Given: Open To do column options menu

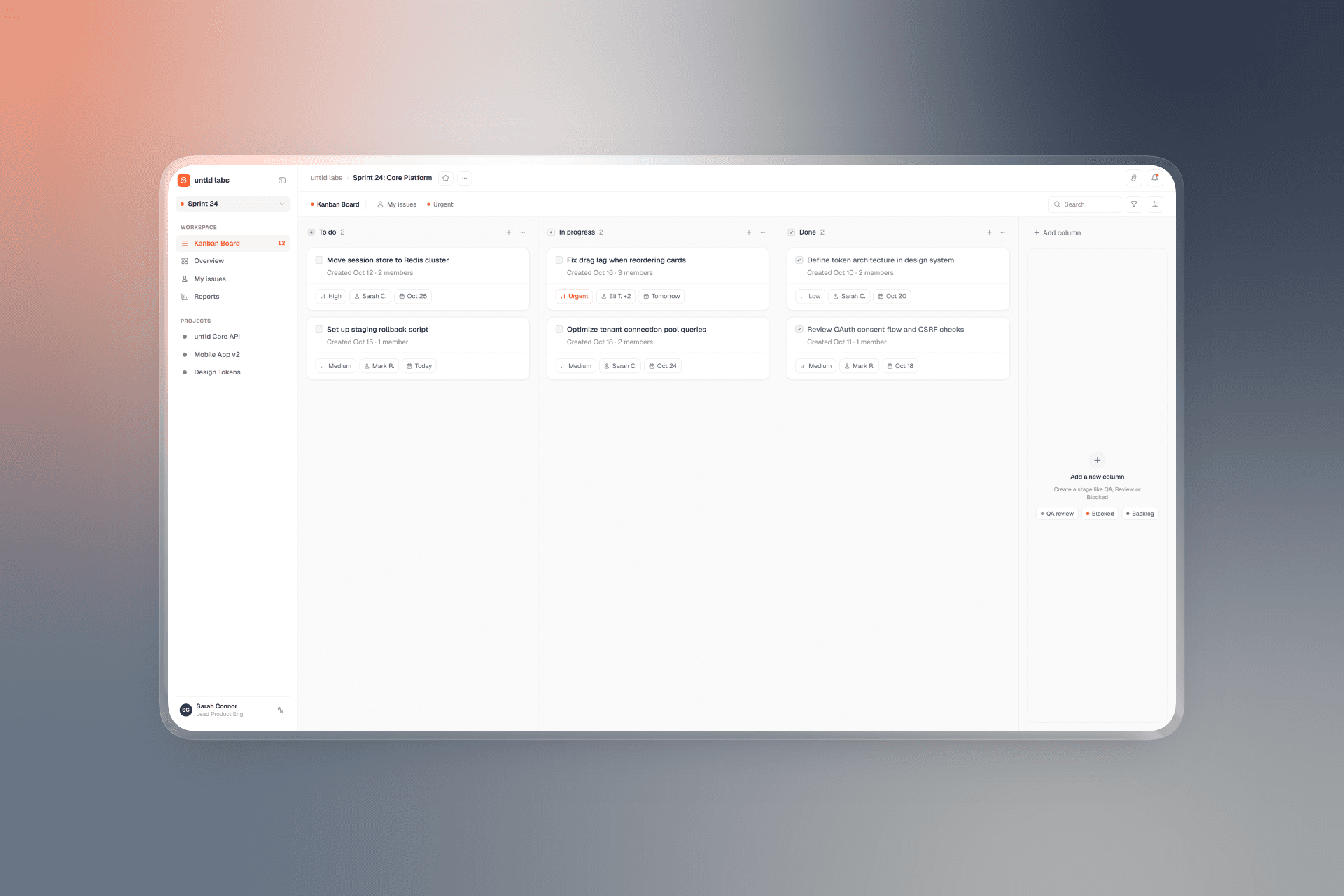Looking at the screenshot, I should pyautogui.click(x=523, y=232).
